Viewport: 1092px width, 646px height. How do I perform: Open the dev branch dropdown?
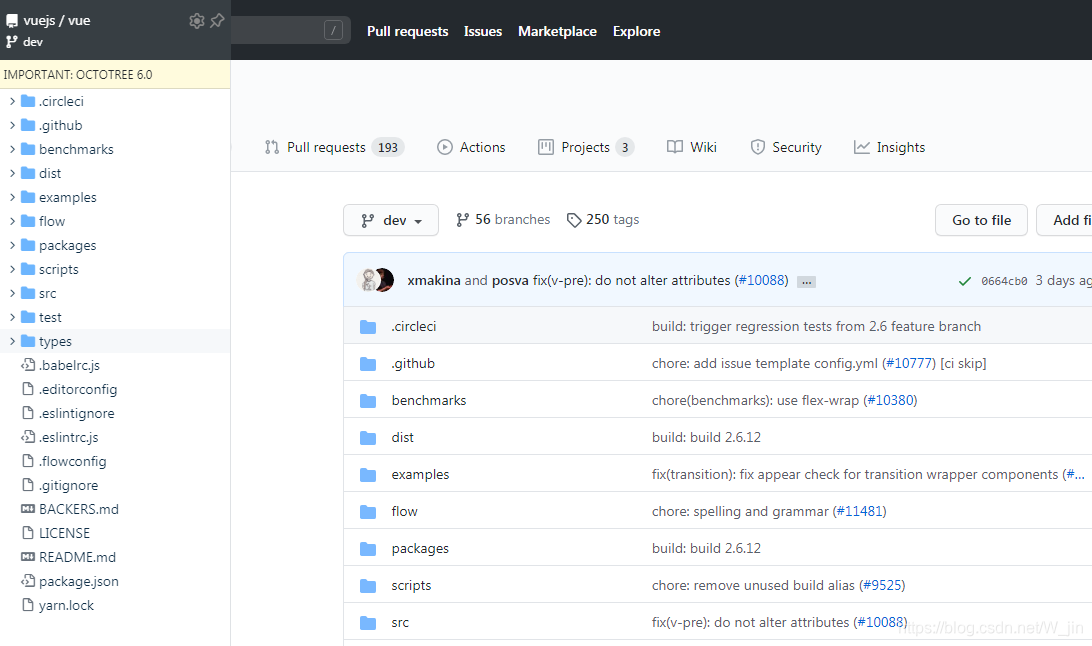point(391,220)
